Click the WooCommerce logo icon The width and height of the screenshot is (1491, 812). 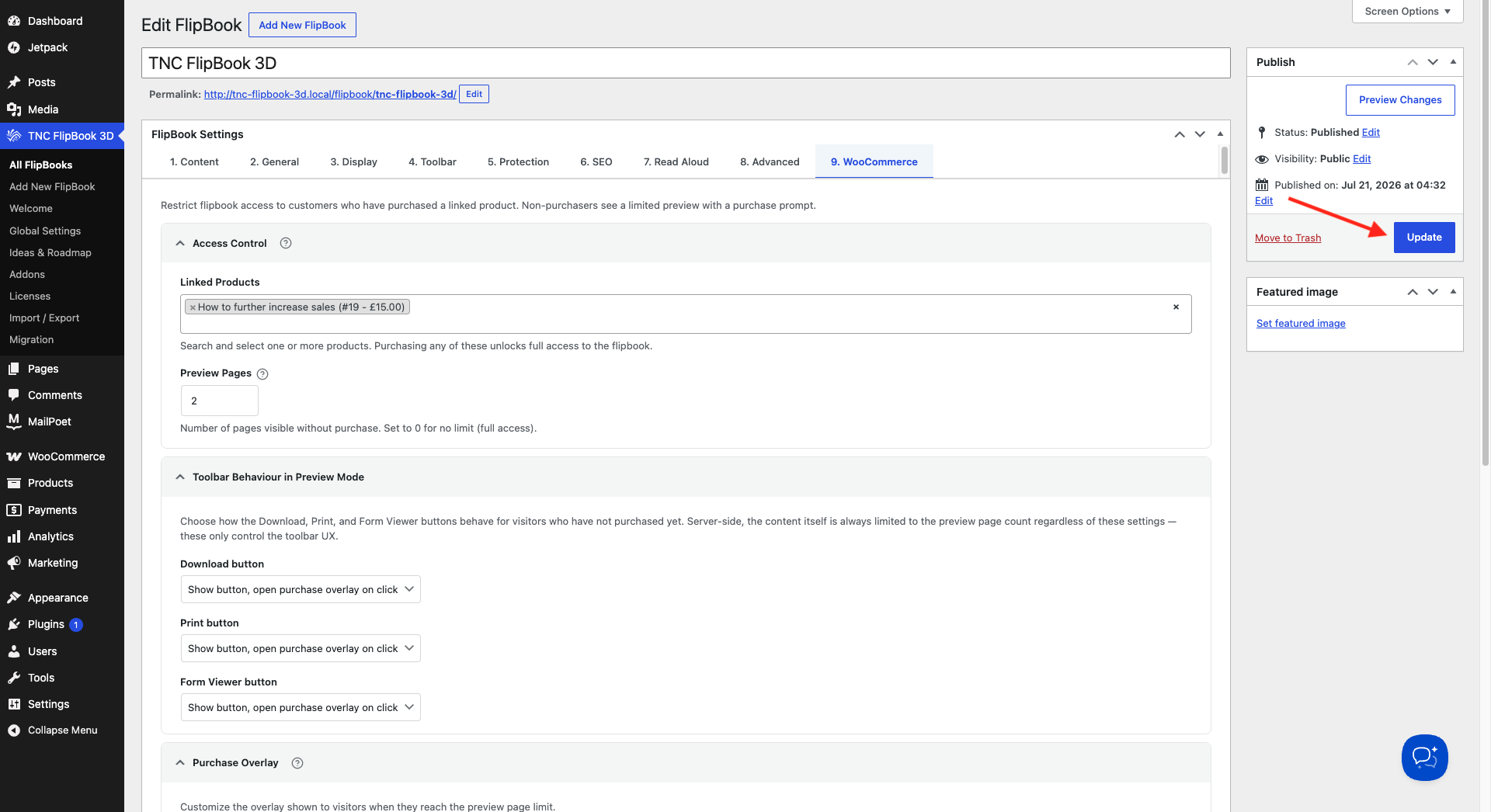(x=14, y=456)
